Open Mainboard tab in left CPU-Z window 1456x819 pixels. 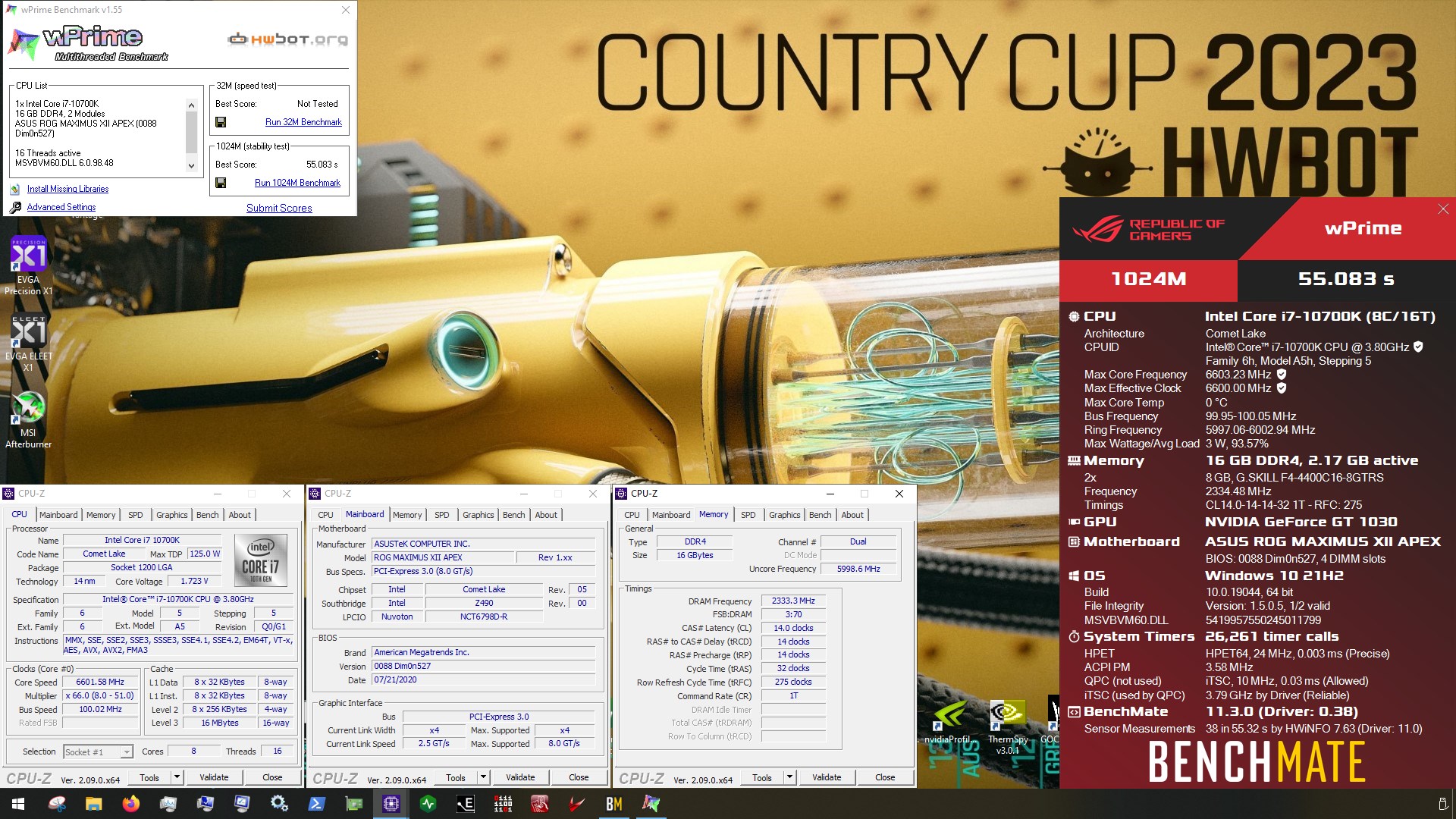point(58,515)
